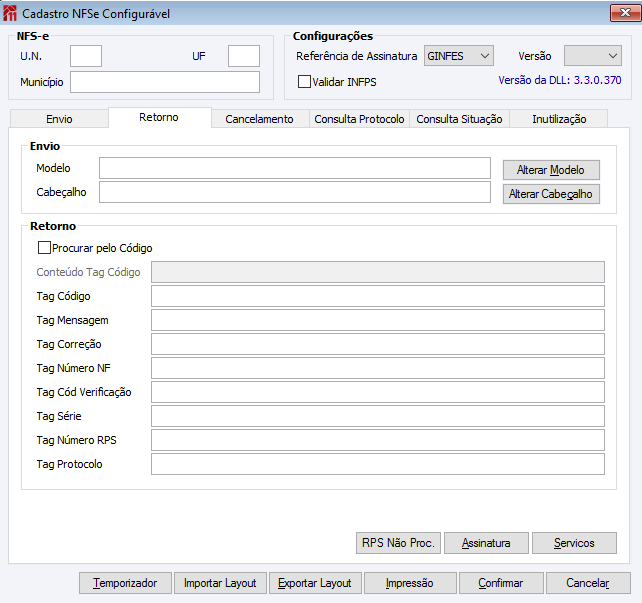This screenshot has height=603, width=642.
Task: Close the Cadastro NFSe Configurável window
Action: tap(625, 13)
